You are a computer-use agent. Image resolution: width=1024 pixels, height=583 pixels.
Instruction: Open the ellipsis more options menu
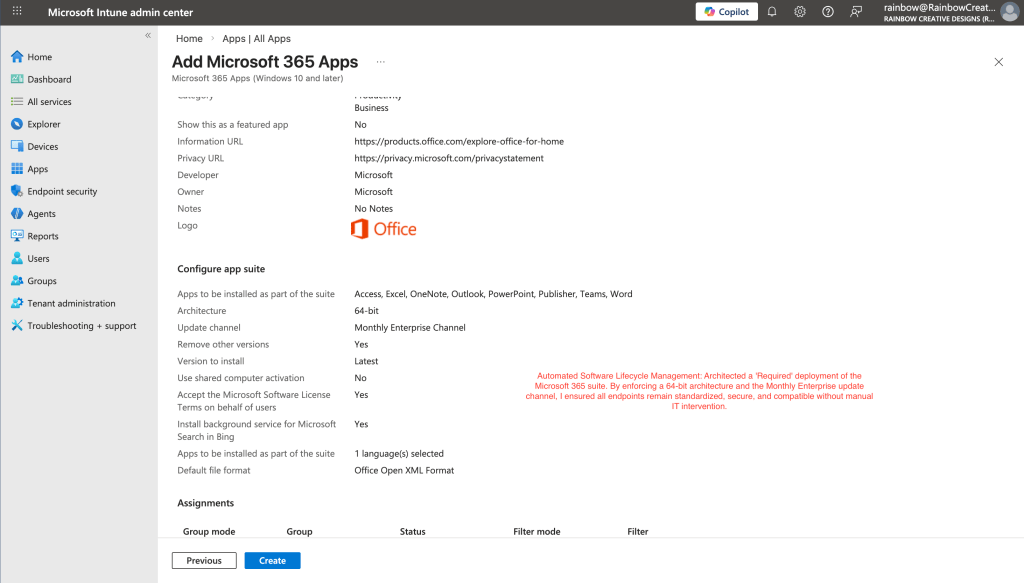tap(380, 62)
